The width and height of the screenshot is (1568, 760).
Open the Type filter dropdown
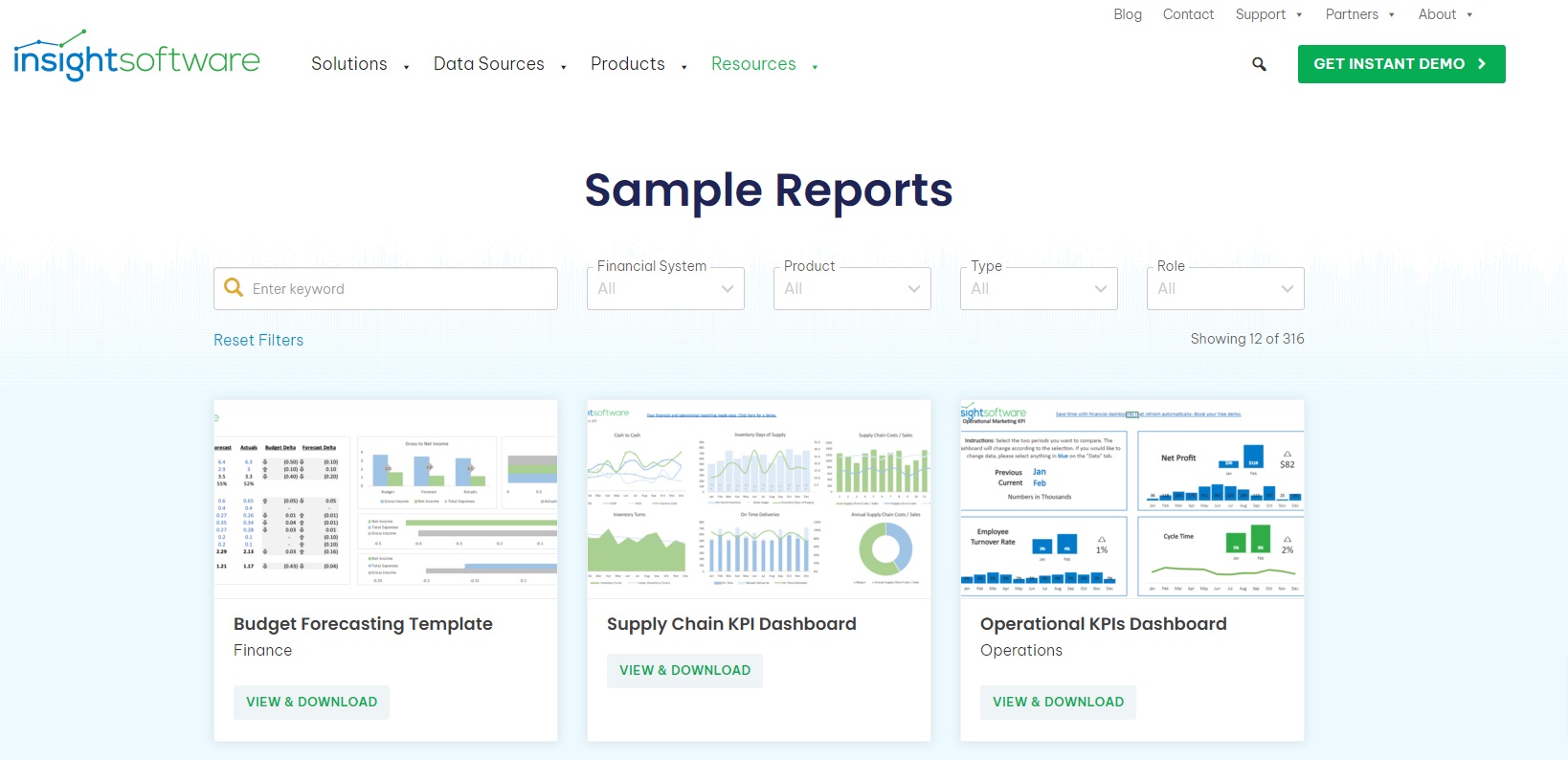point(1039,288)
